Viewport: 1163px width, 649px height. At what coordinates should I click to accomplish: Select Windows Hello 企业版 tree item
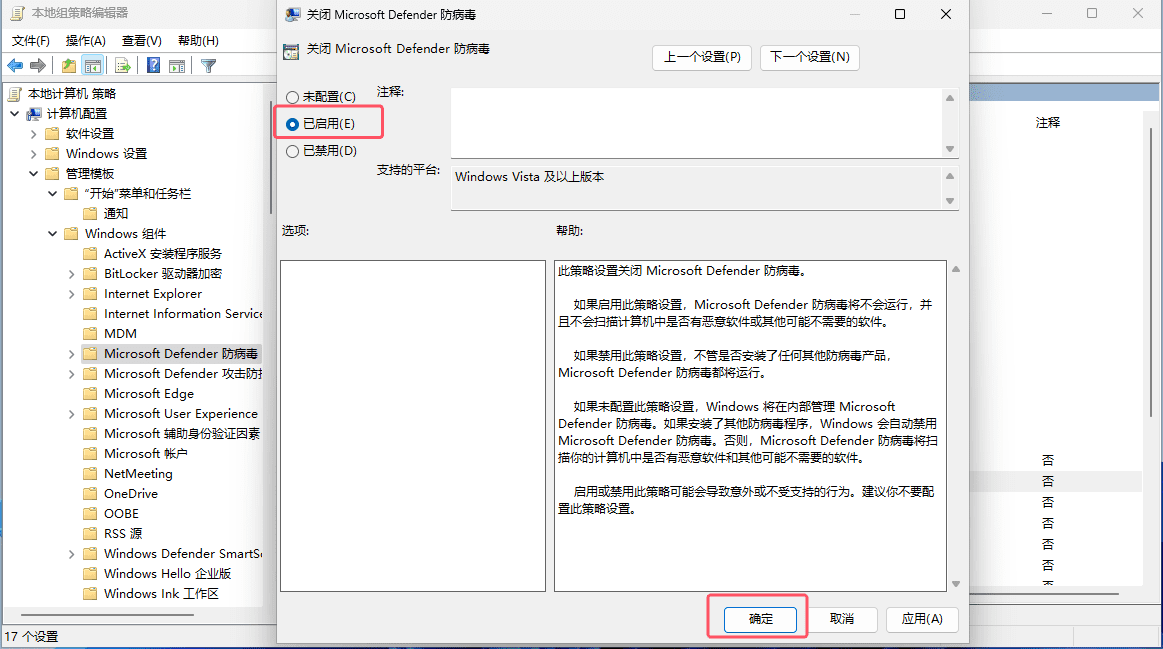[x=168, y=574]
